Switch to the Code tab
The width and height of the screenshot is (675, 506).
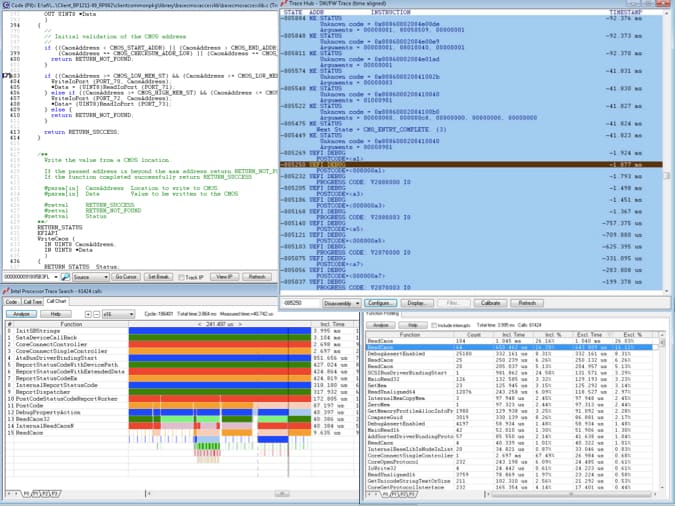(11, 301)
